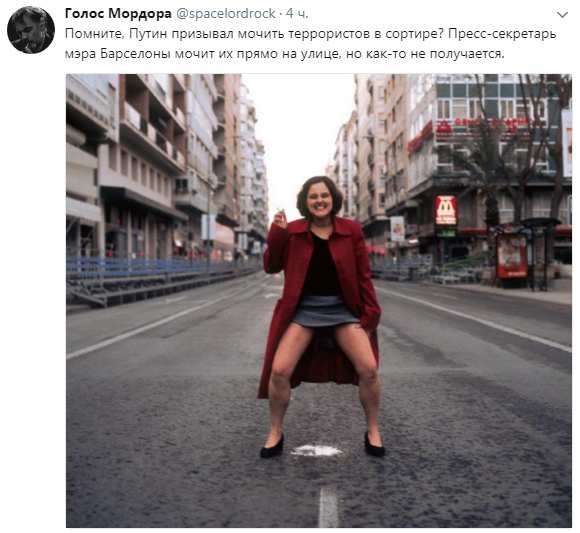The height and width of the screenshot is (533, 580).
Task: Click the McDonald's sign in the photo
Action: [445, 210]
